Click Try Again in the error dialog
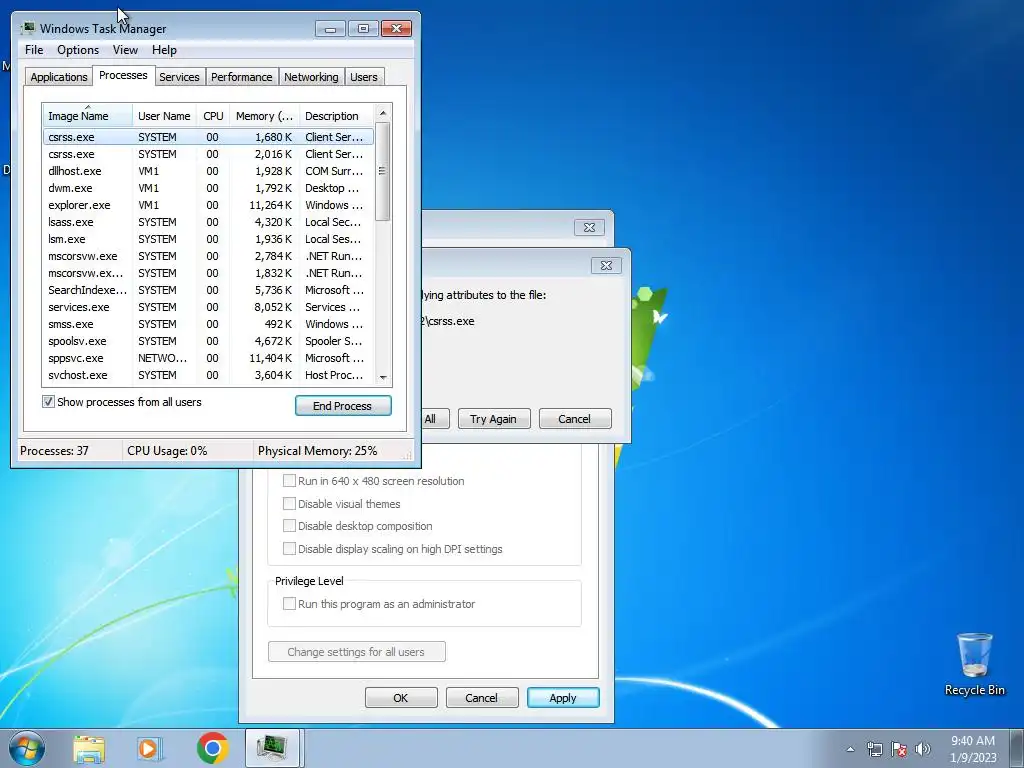Screen dimensions: 1024x768 click(494, 419)
